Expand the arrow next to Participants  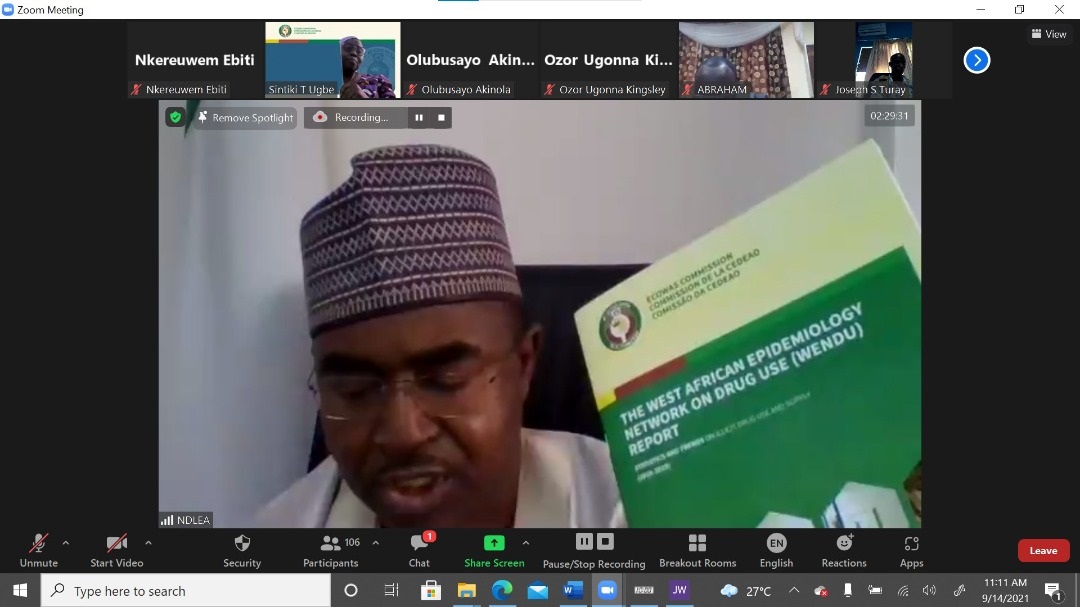375,543
